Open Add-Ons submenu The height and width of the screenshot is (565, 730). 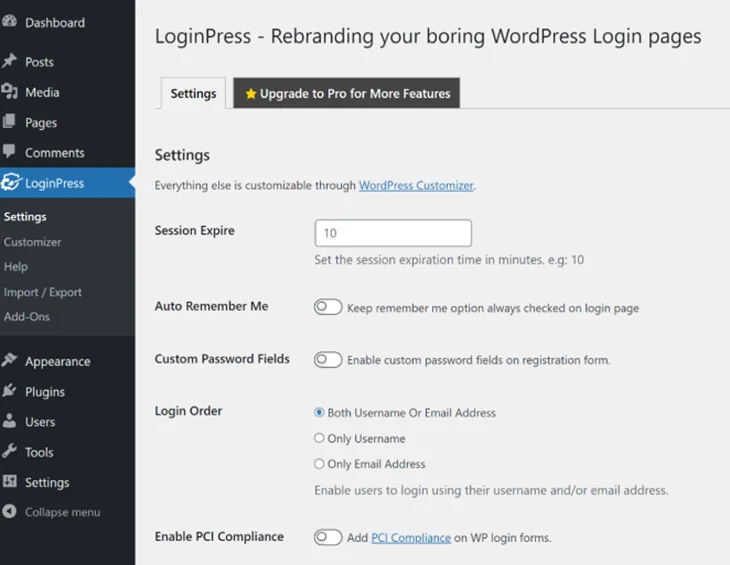(27, 317)
